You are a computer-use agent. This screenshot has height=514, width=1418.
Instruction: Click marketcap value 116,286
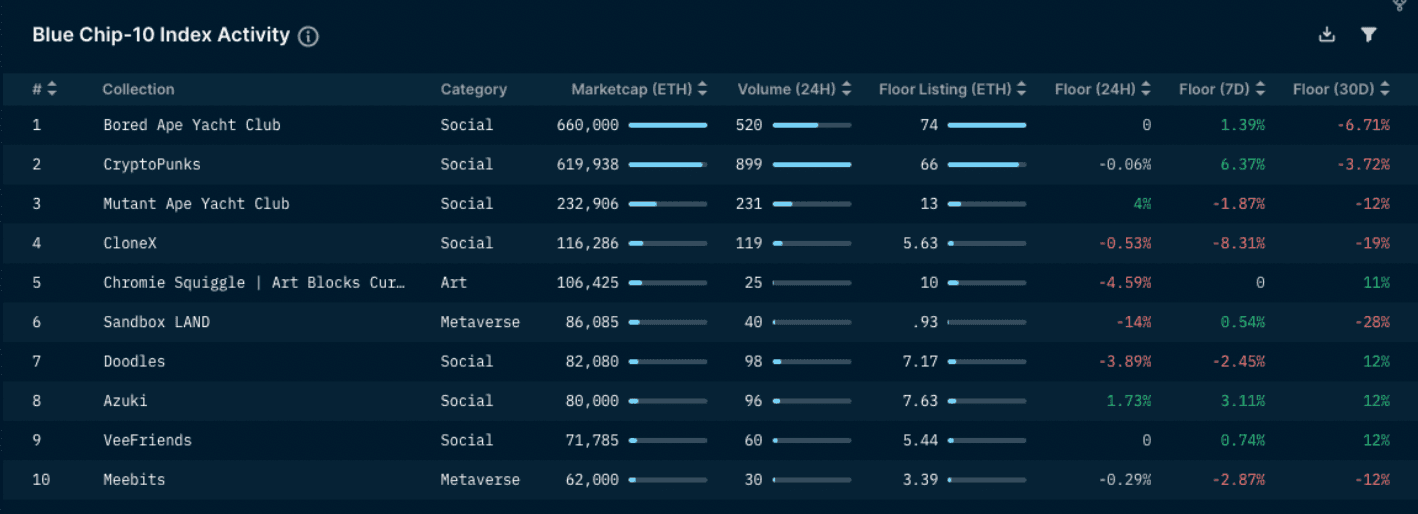pyautogui.click(x=588, y=243)
